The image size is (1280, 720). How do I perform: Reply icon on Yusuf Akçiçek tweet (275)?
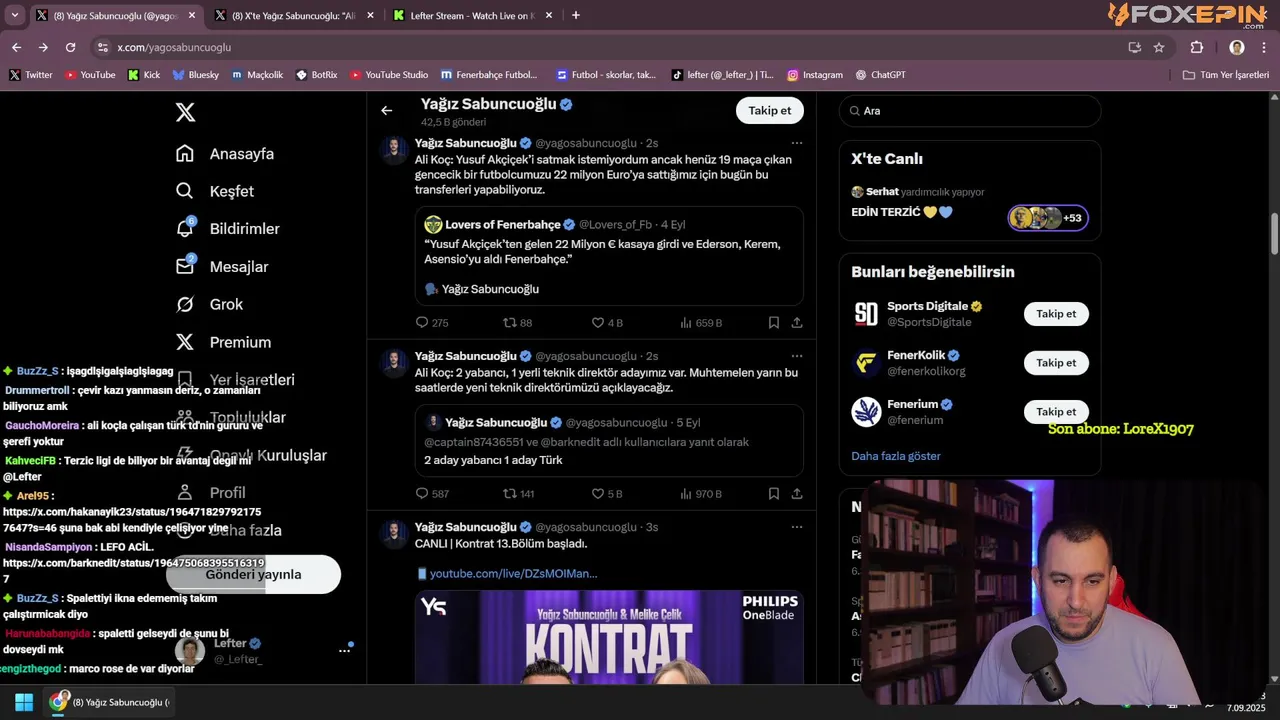click(422, 323)
